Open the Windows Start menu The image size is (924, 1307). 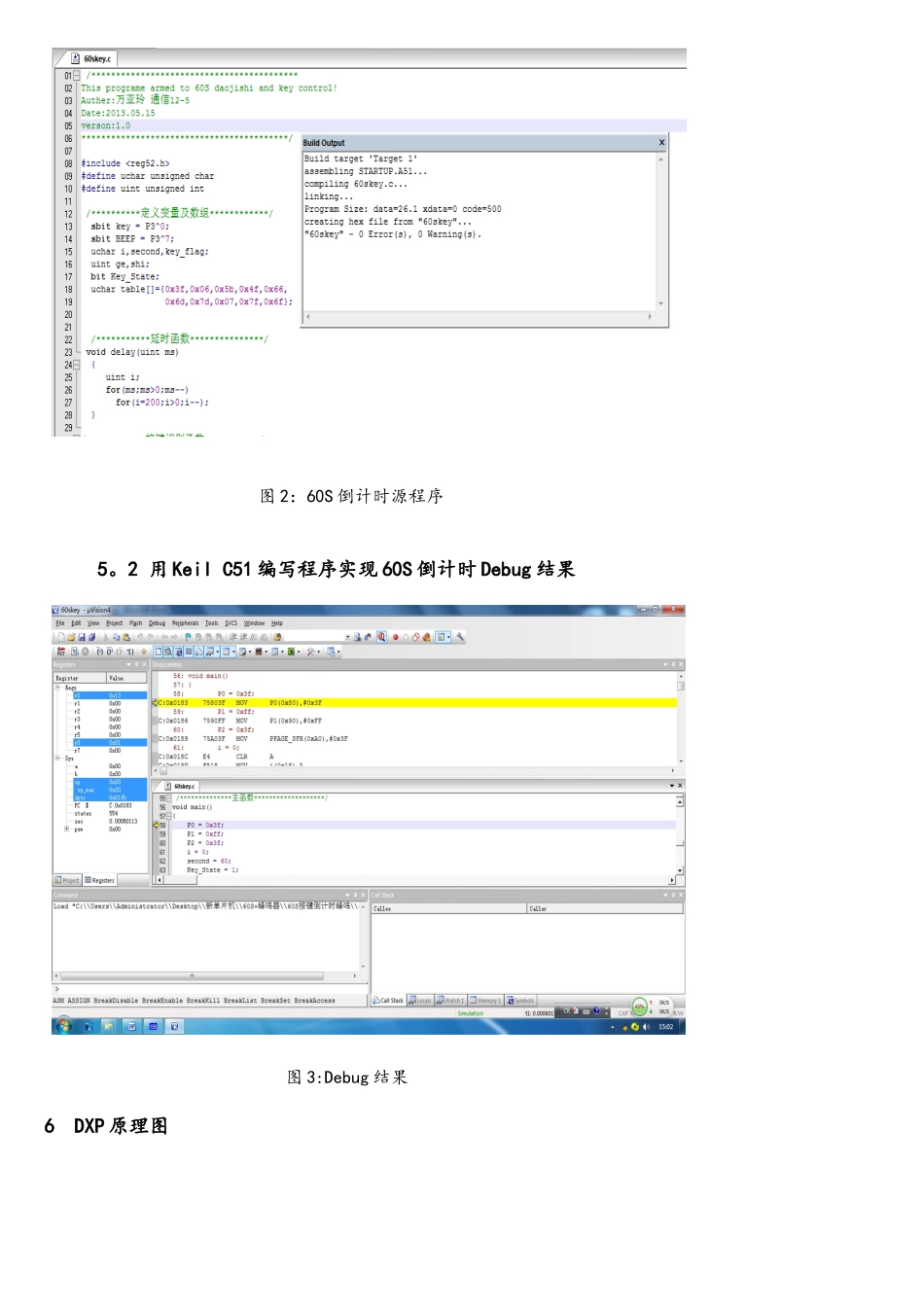(64, 1025)
